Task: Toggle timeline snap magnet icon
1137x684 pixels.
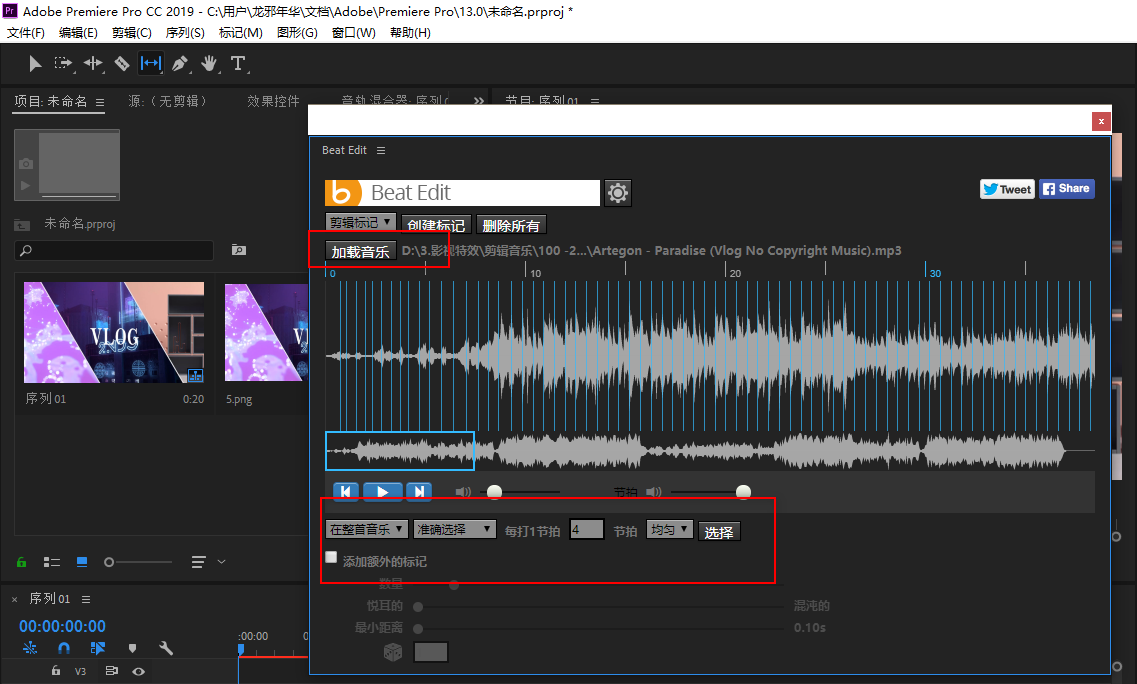Action: coord(64,648)
